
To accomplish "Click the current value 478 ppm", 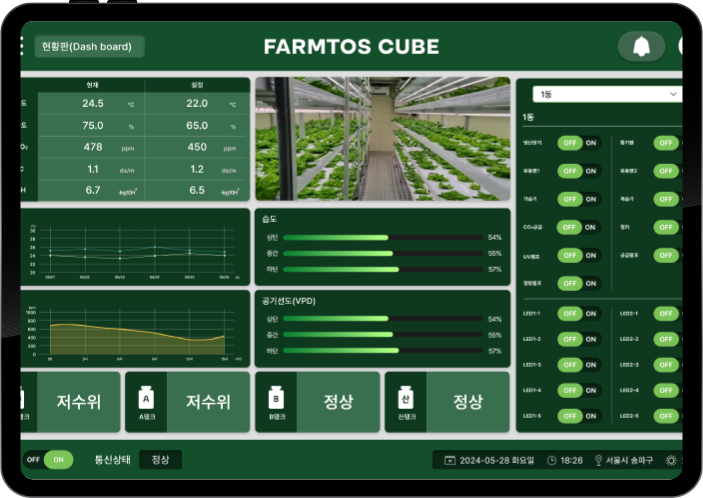I will [93, 147].
